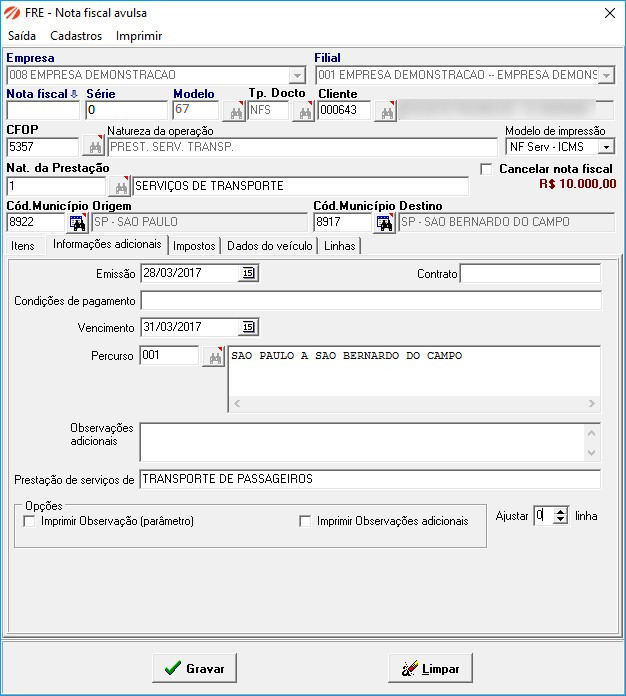Open Modelo lookup binoculars icon
Screen dimensions: 626x696
coord(234,111)
